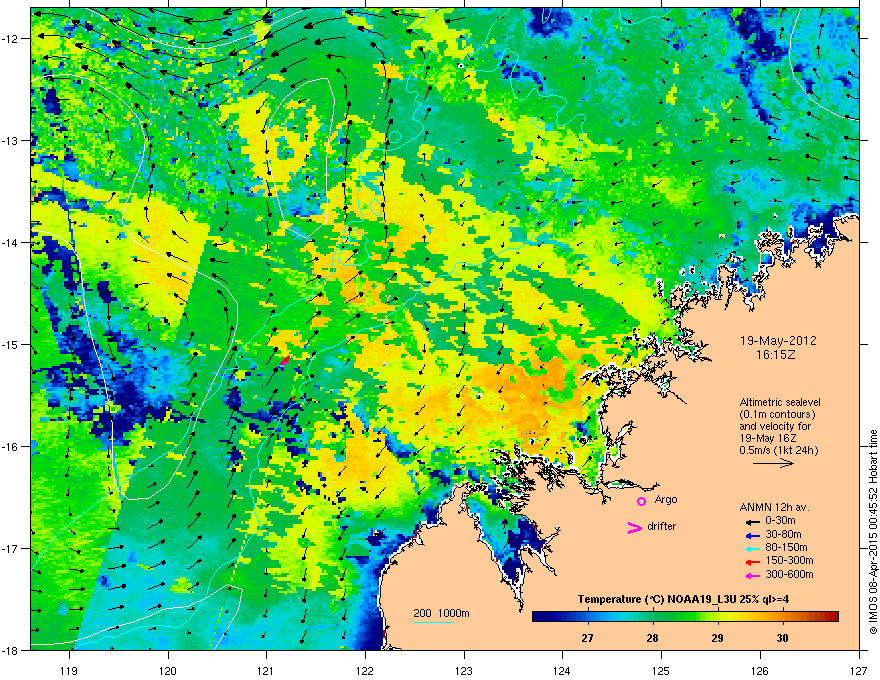Click the magenta 300-600m arrow legend symbol

point(752,575)
